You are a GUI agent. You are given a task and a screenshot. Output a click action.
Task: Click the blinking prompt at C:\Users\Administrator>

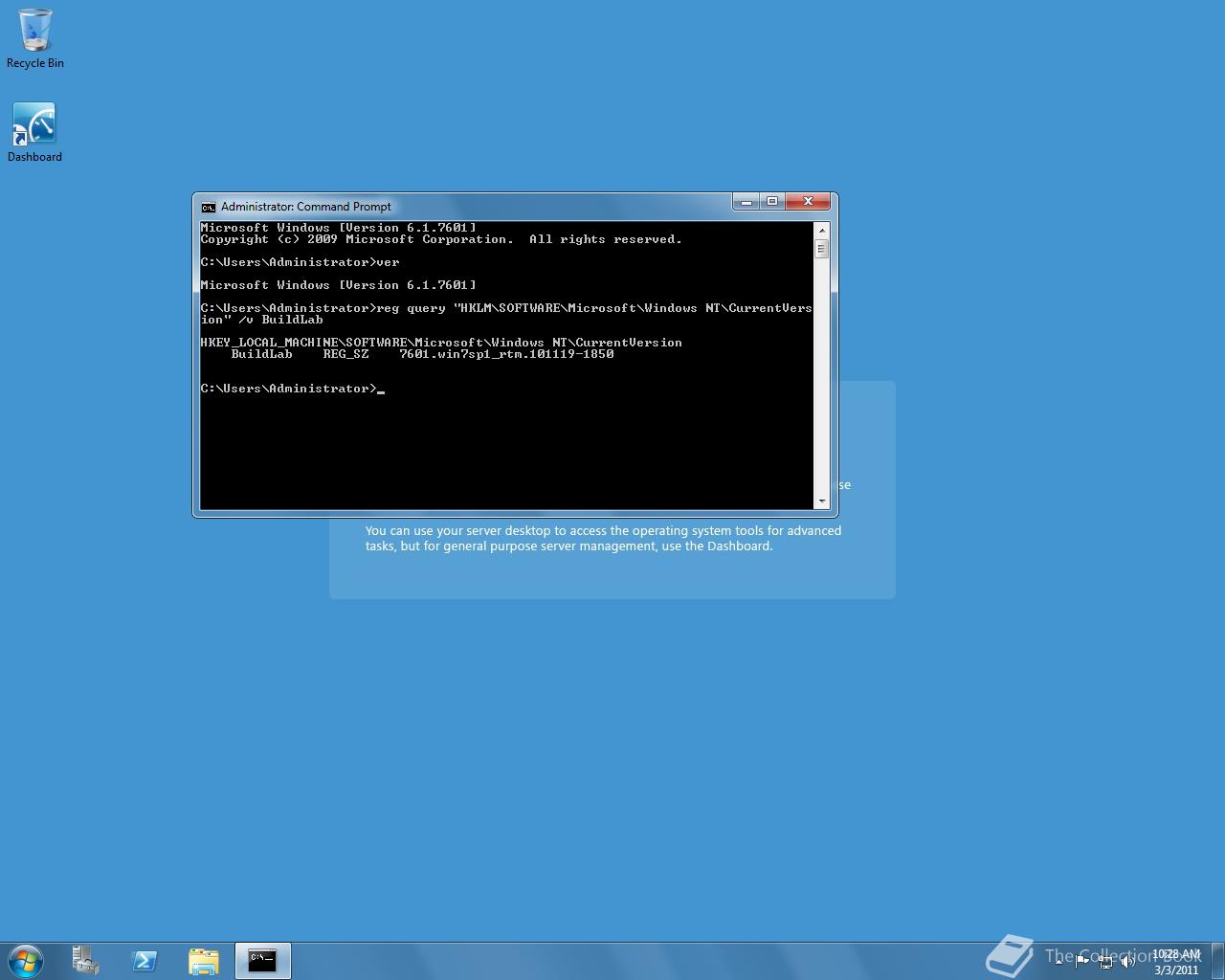pyautogui.click(x=292, y=389)
